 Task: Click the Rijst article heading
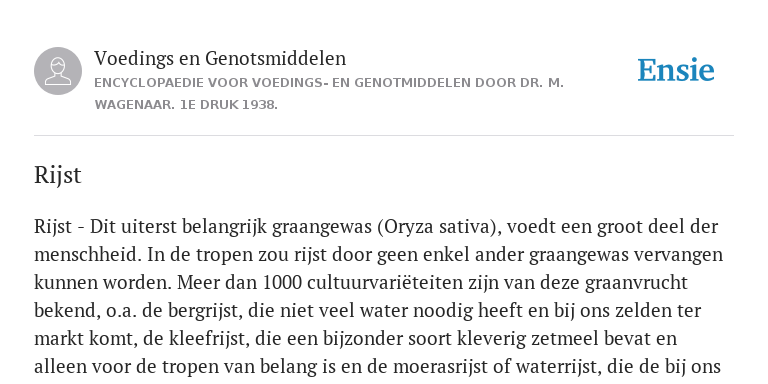(x=58, y=175)
